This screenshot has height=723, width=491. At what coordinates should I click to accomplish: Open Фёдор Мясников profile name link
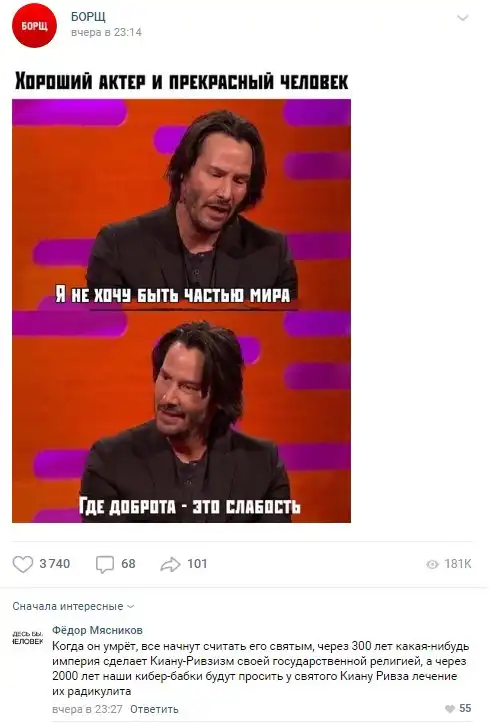97,630
